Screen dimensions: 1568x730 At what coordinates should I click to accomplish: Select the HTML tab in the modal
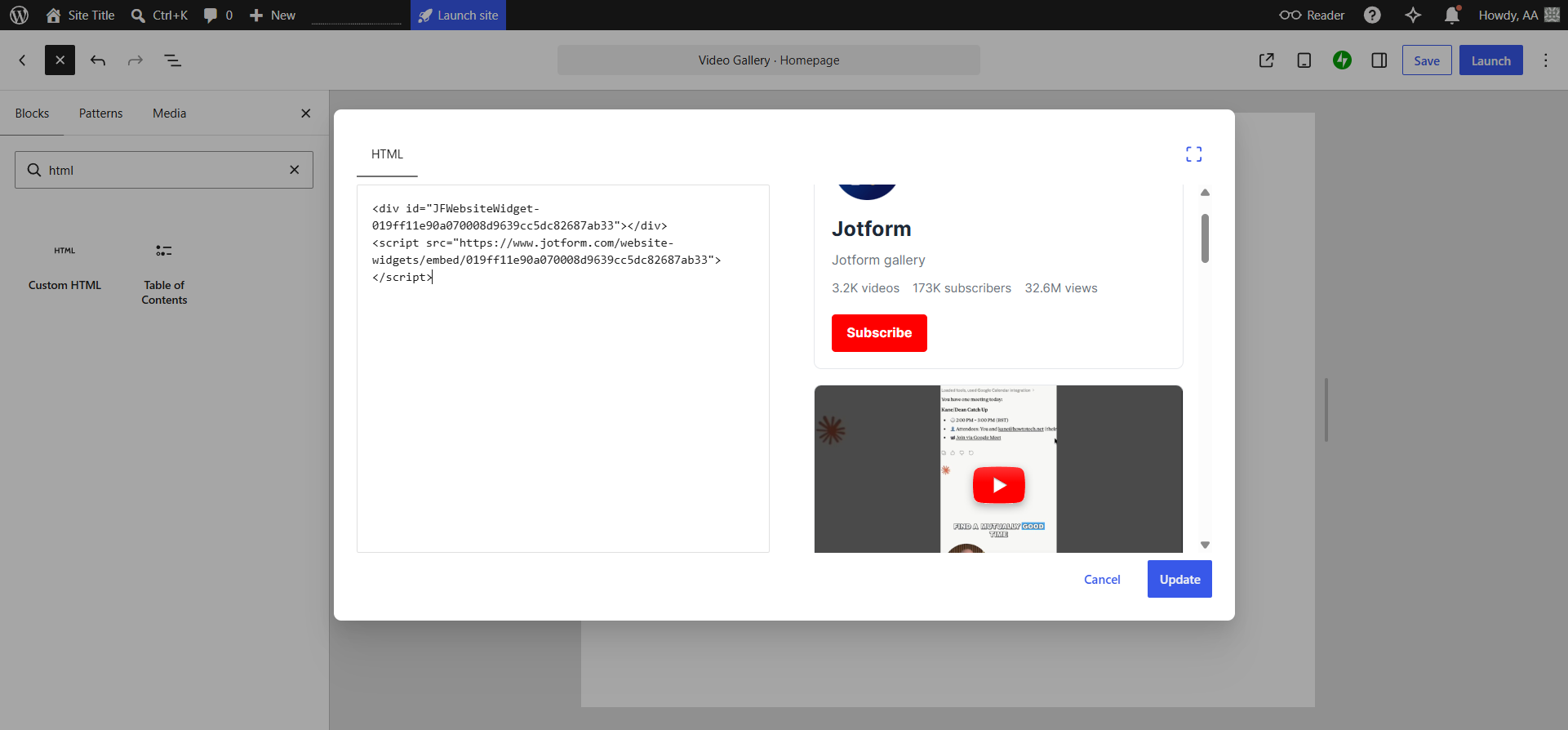[x=387, y=154]
